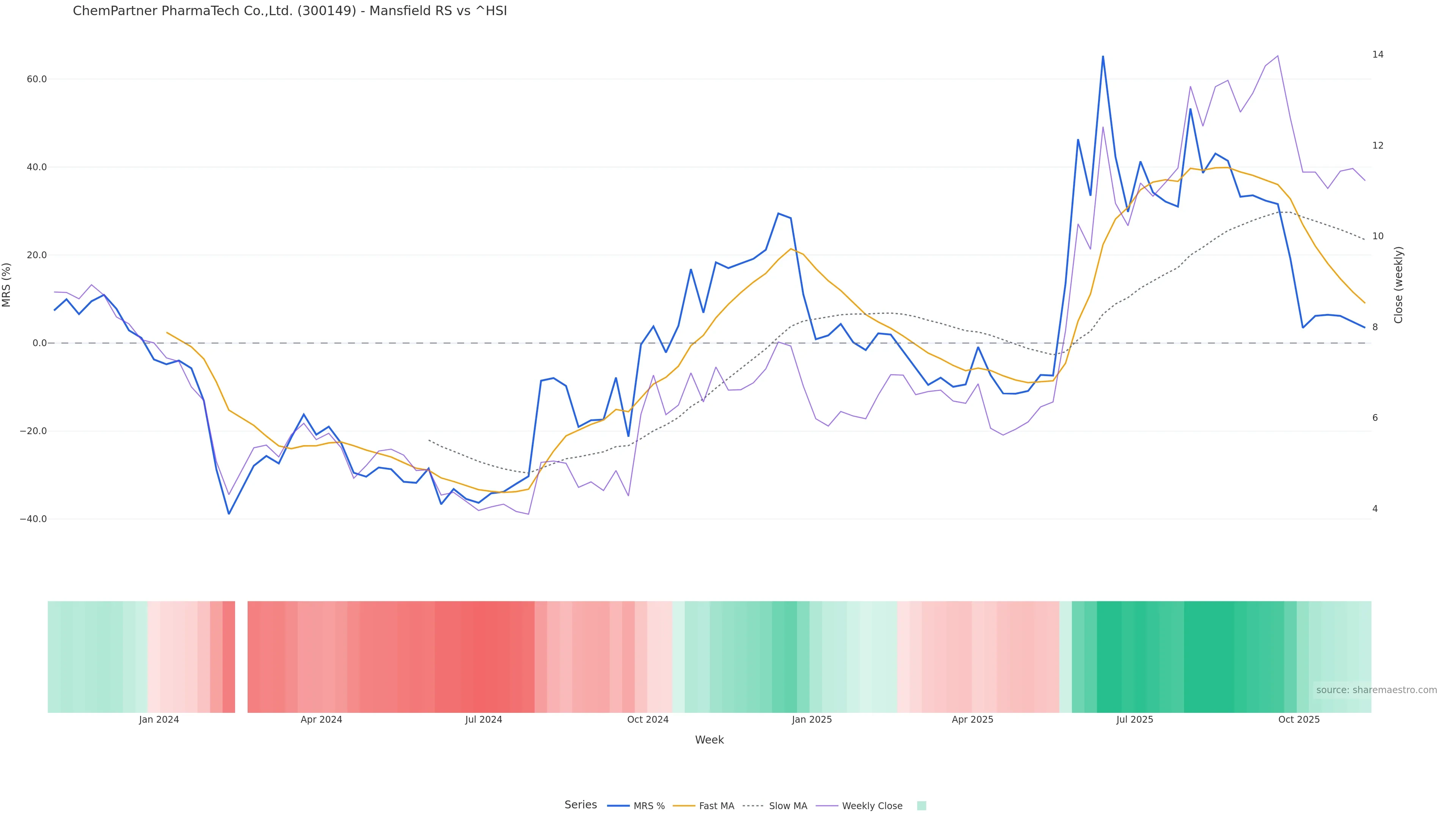Image resolution: width=1456 pixels, height=819 pixels.
Task: Click the Series legend title
Action: tap(581, 805)
